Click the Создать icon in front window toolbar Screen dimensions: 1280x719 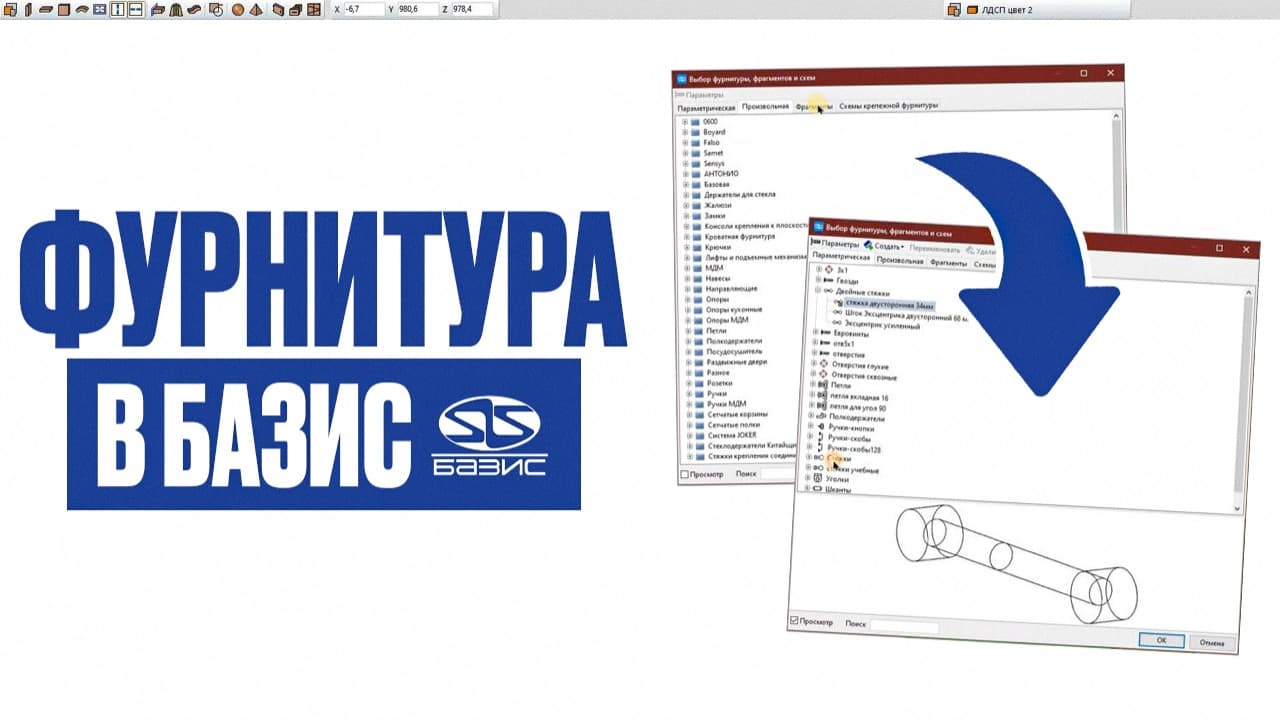pos(867,245)
